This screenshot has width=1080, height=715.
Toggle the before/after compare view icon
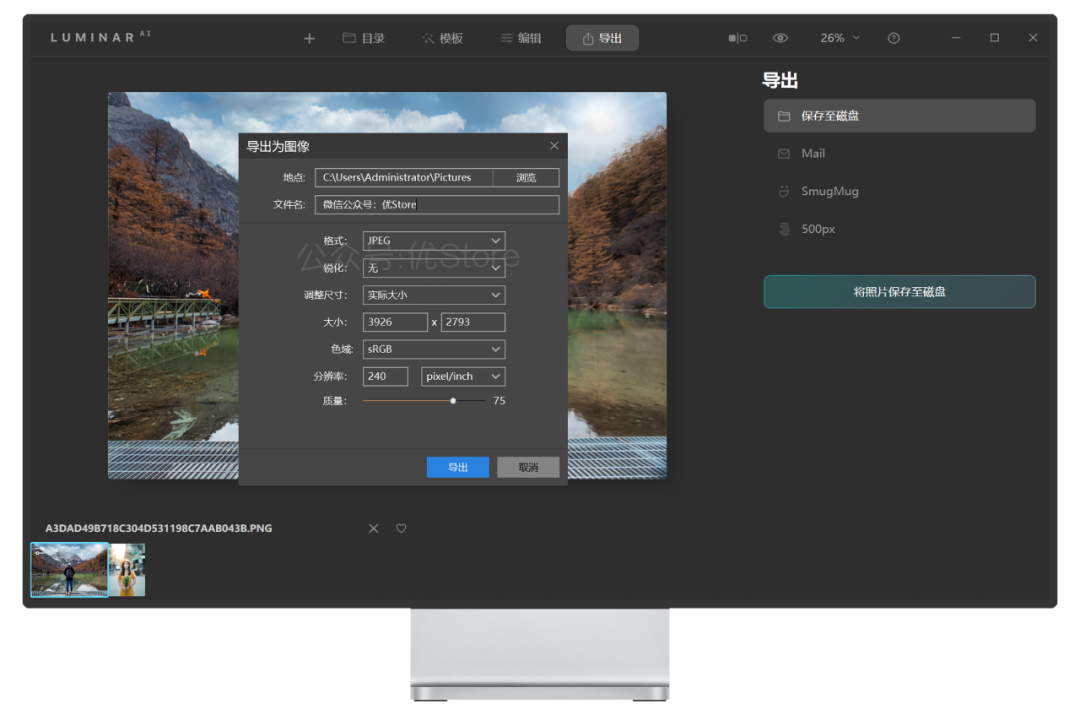pos(737,38)
